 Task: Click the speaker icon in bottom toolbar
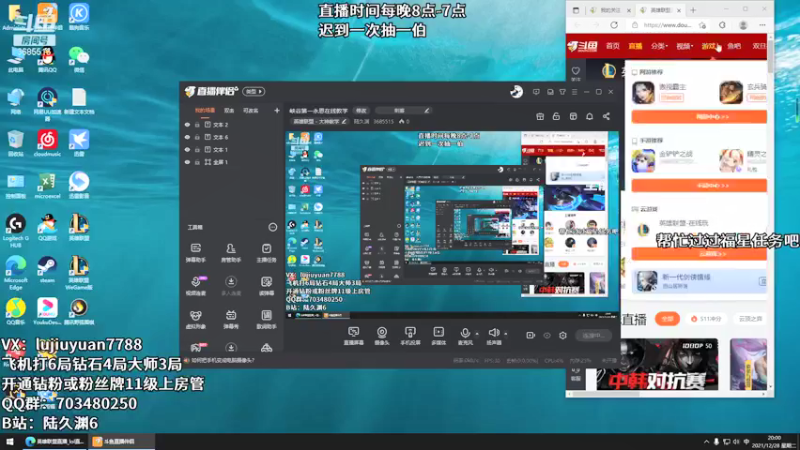coord(493,333)
